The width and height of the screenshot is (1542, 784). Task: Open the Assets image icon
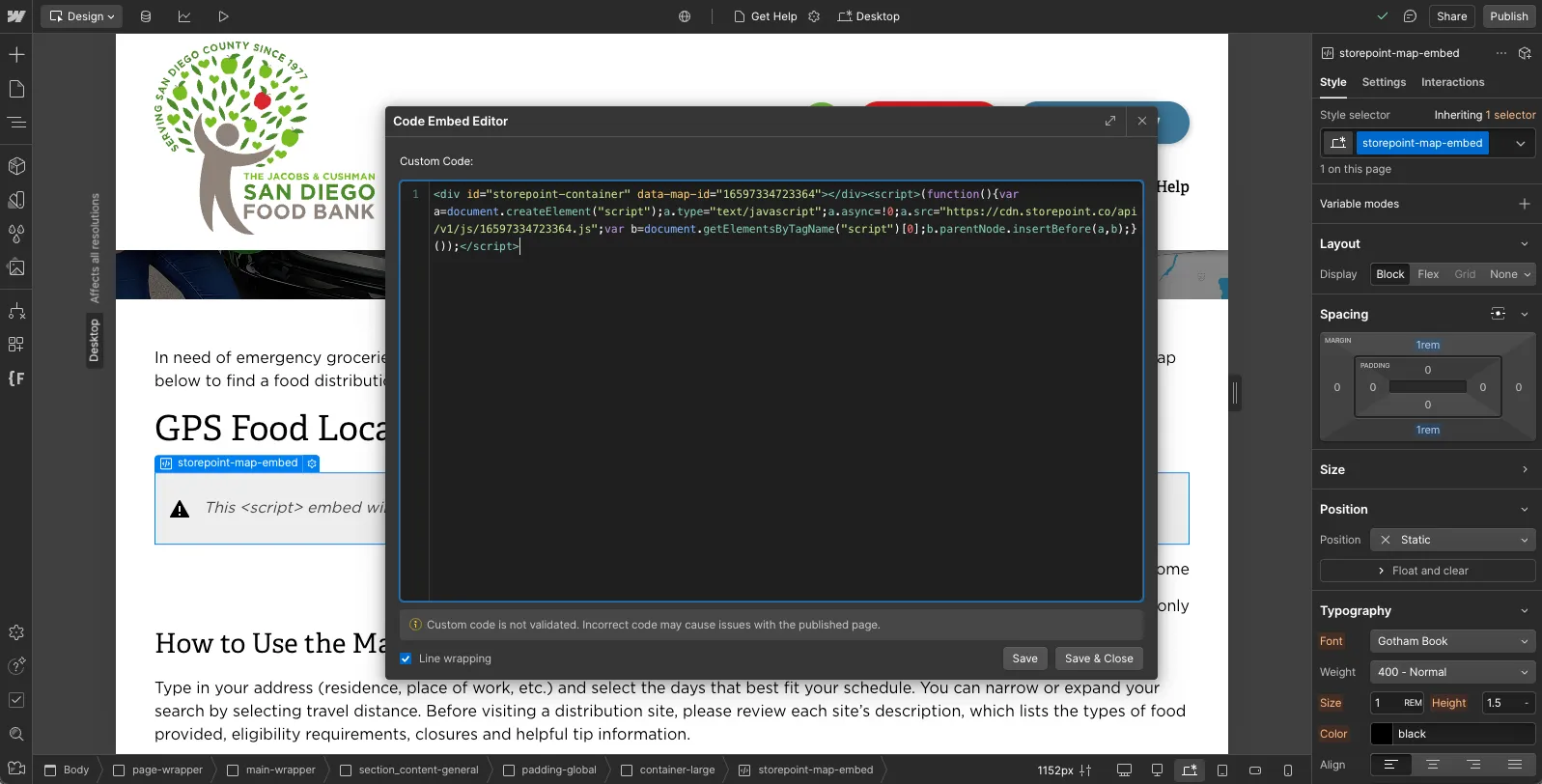click(x=16, y=267)
